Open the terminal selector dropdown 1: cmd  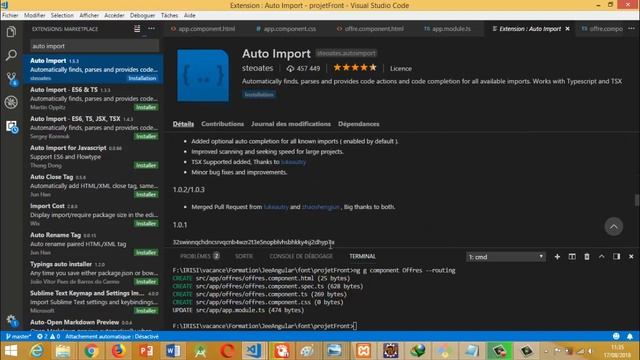pyautogui.click(x=506, y=257)
